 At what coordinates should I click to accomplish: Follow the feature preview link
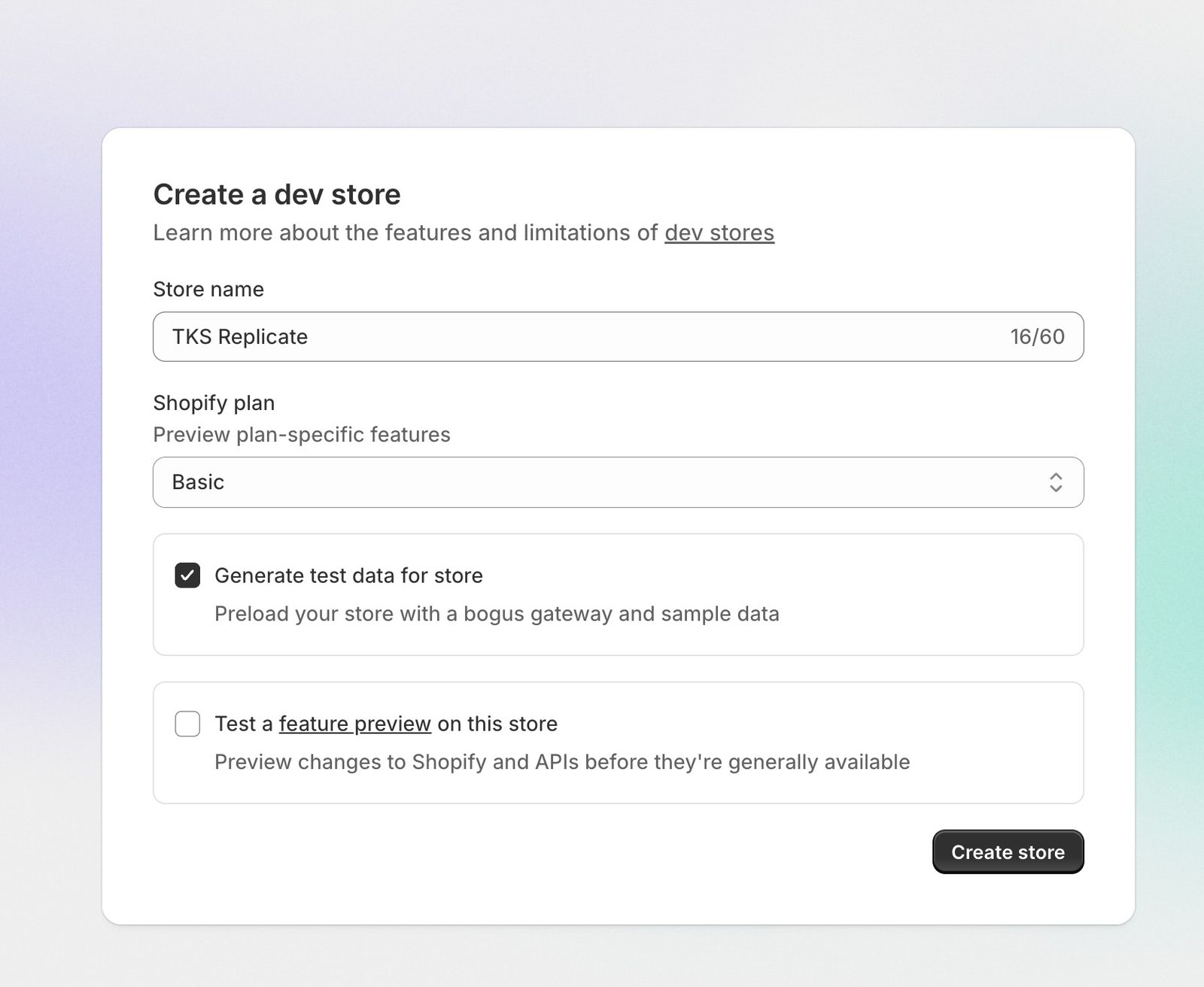[x=354, y=724]
